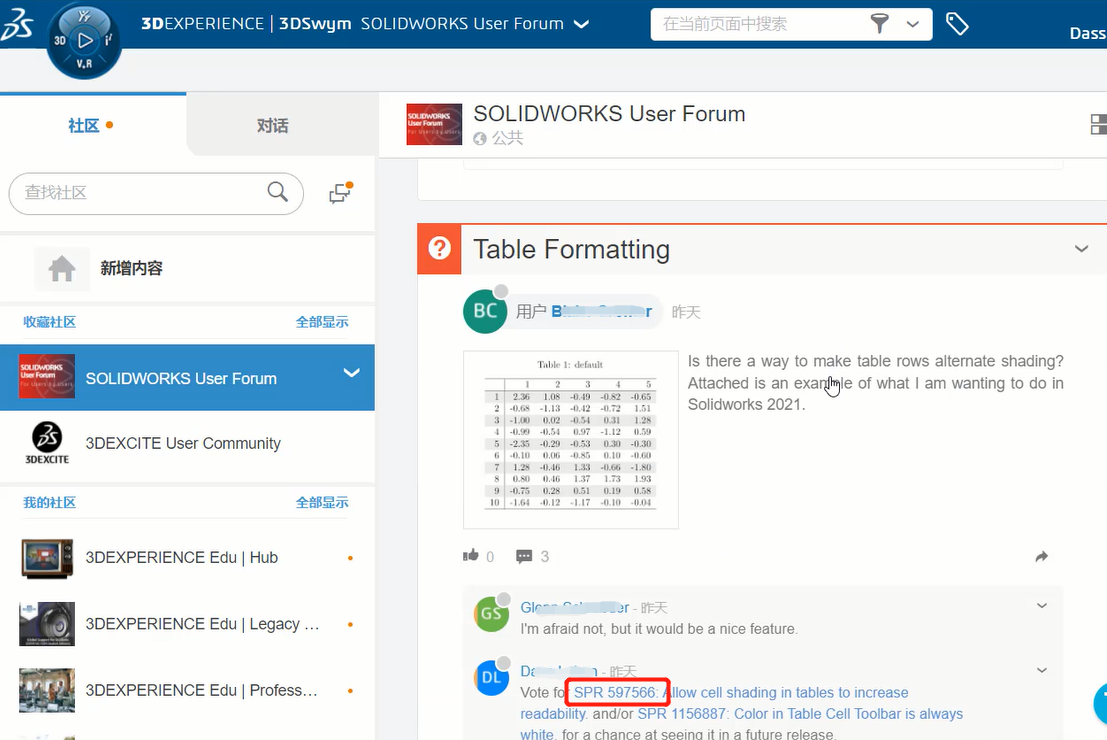Expand the SOLIDWORKS User Forum sidebar chevron

(x=351, y=373)
